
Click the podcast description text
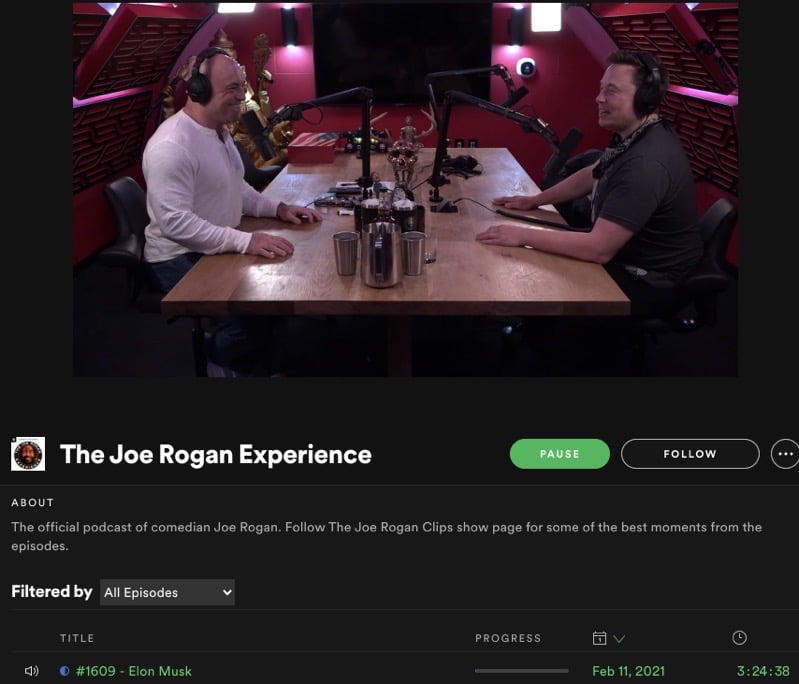coord(386,536)
